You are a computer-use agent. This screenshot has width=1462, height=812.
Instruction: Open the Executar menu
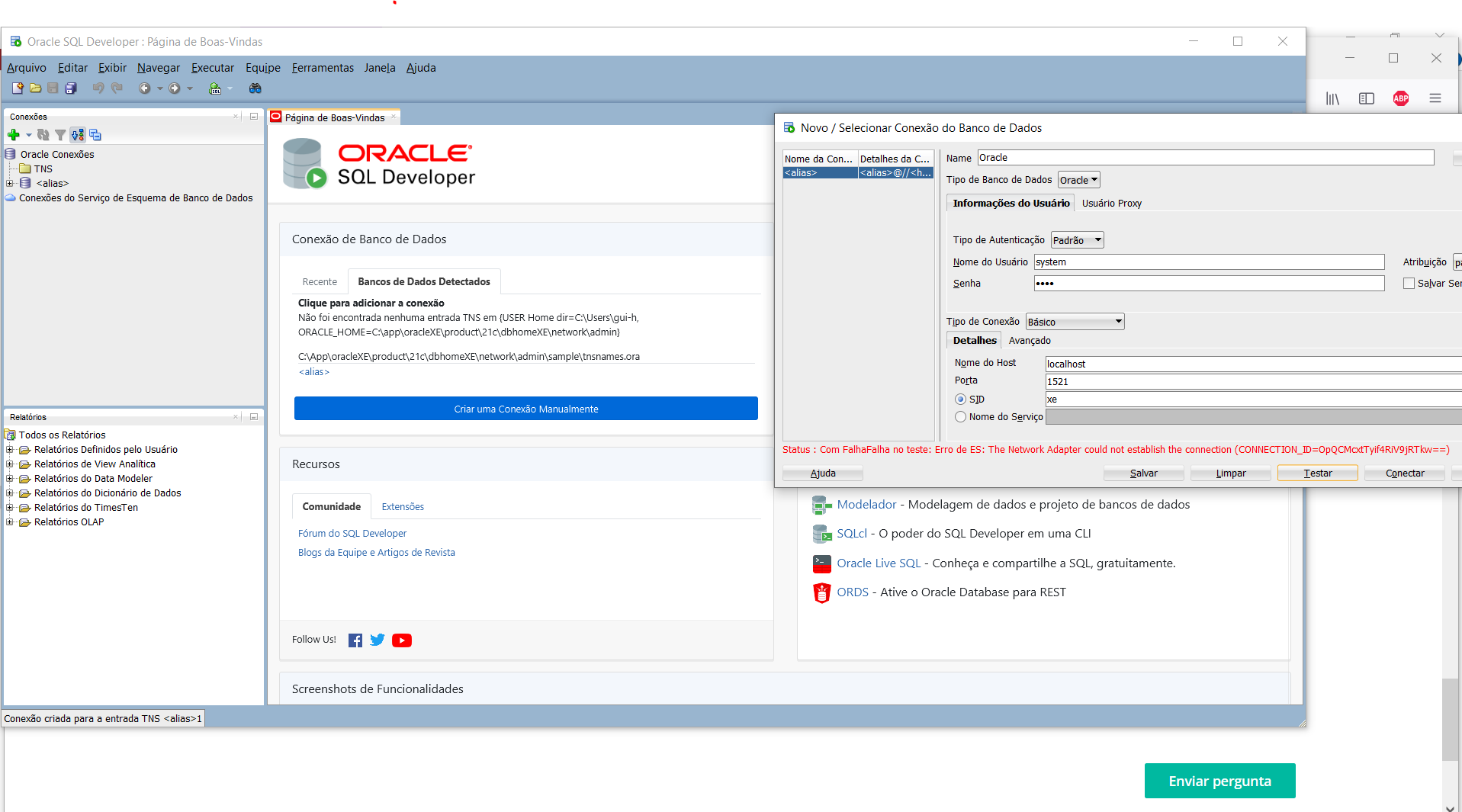click(213, 68)
